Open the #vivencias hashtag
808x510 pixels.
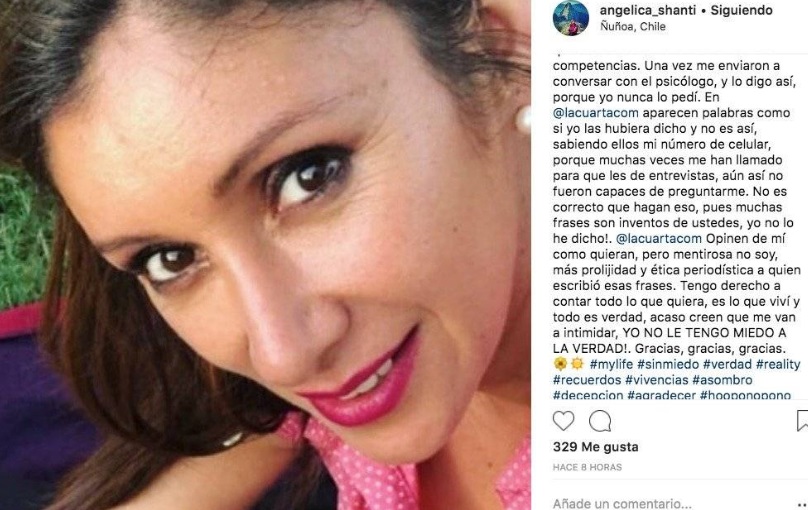point(656,380)
